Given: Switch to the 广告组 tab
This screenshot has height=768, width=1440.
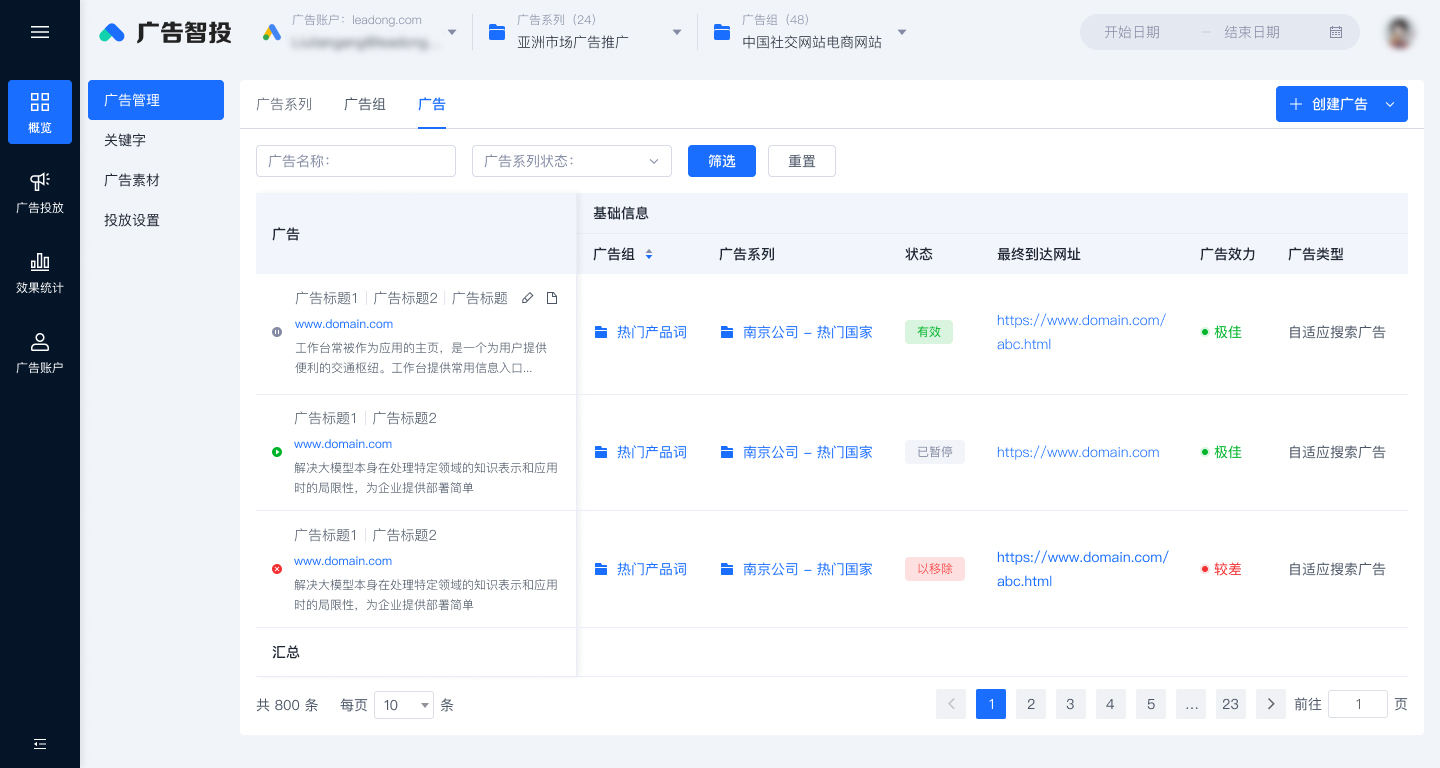Looking at the screenshot, I should [x=365, y=104].
